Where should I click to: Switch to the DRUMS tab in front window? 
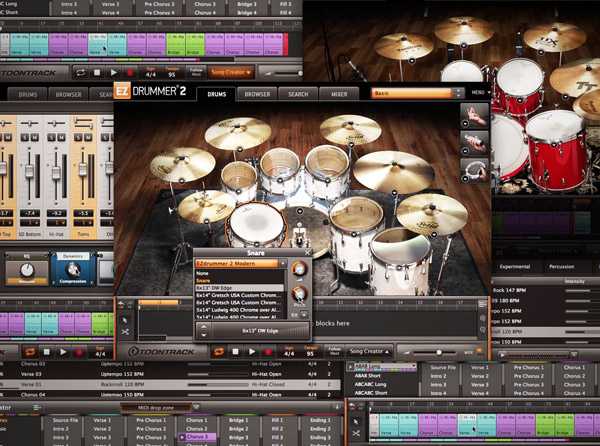[217, 94]
